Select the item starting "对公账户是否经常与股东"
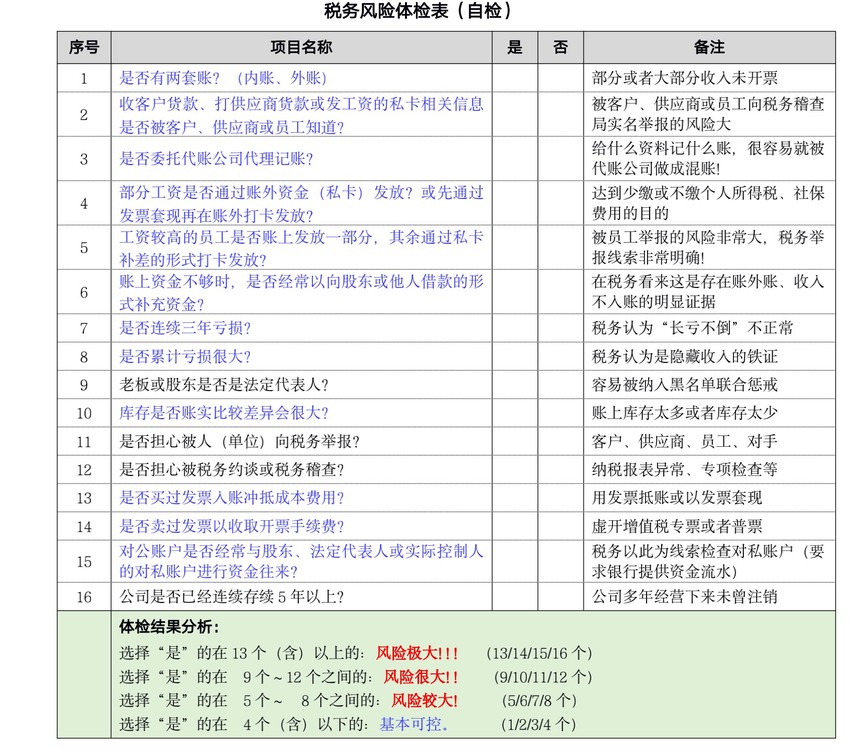 pyautogui.click(x=302, y=561)
